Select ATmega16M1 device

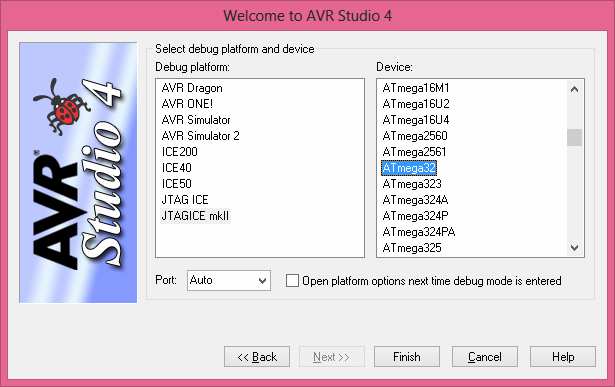(416, 88)
